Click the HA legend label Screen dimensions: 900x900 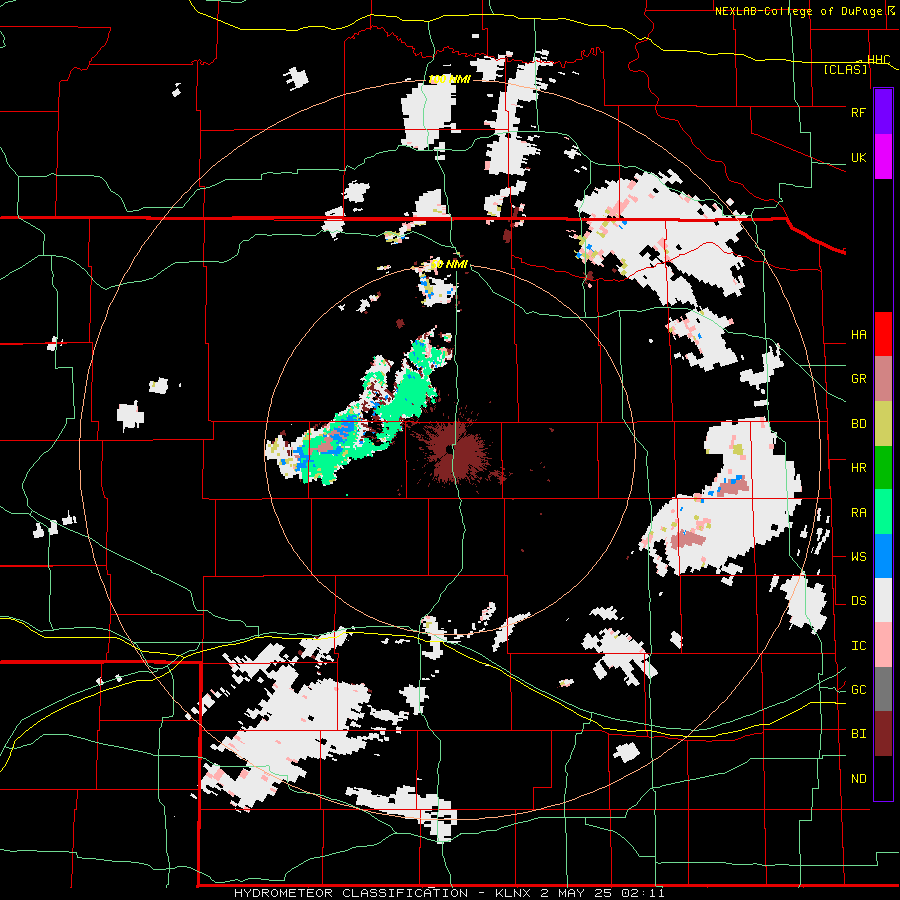tap(858, 334)
